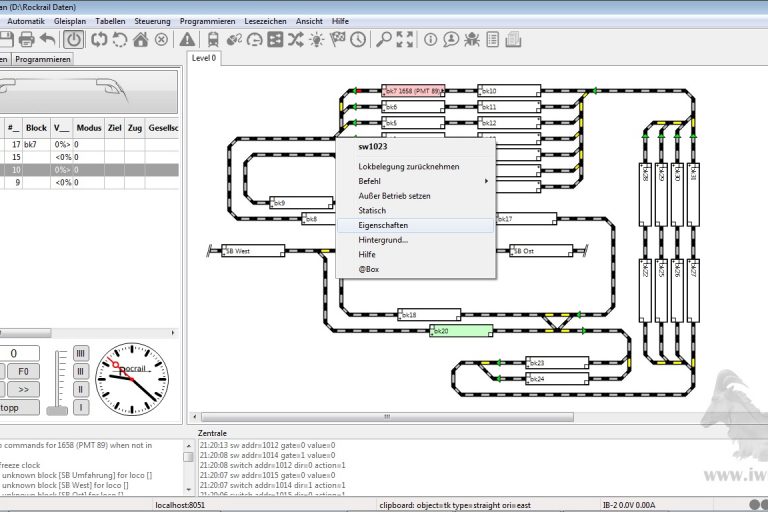Click the user speech bubble icon
Viewport: 768px width, 512px height.
point(451,40)
